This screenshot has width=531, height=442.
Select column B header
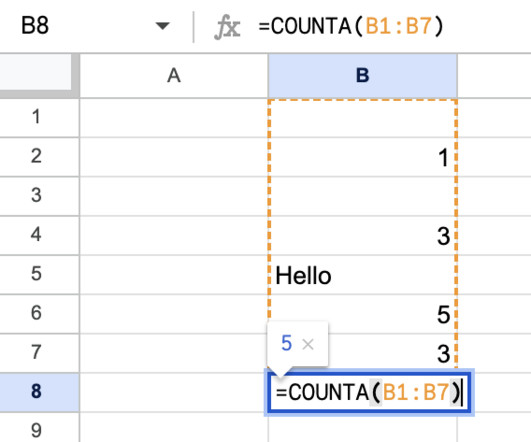362,76
